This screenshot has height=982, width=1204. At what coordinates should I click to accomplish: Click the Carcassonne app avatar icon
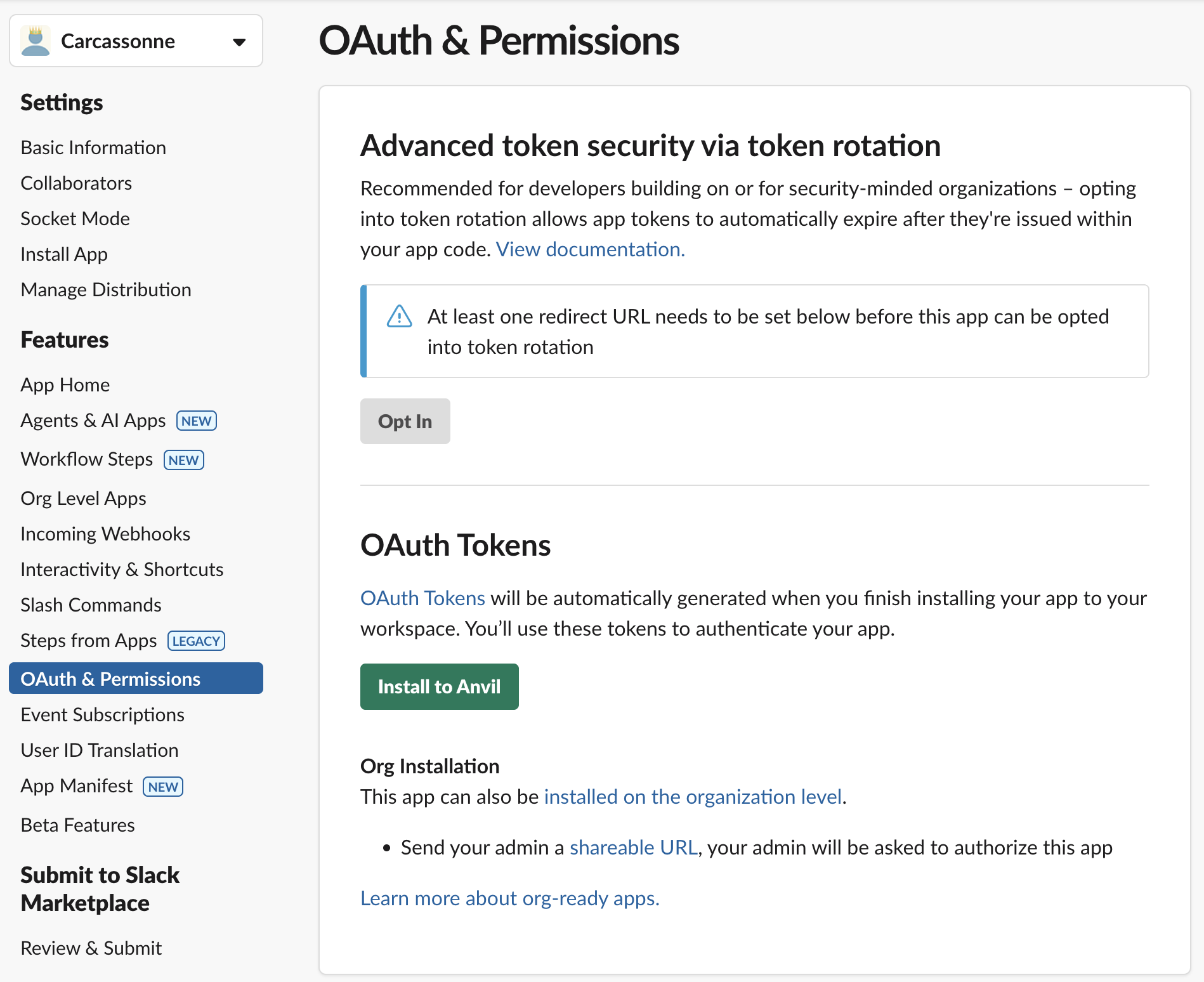tap(36, 41)
